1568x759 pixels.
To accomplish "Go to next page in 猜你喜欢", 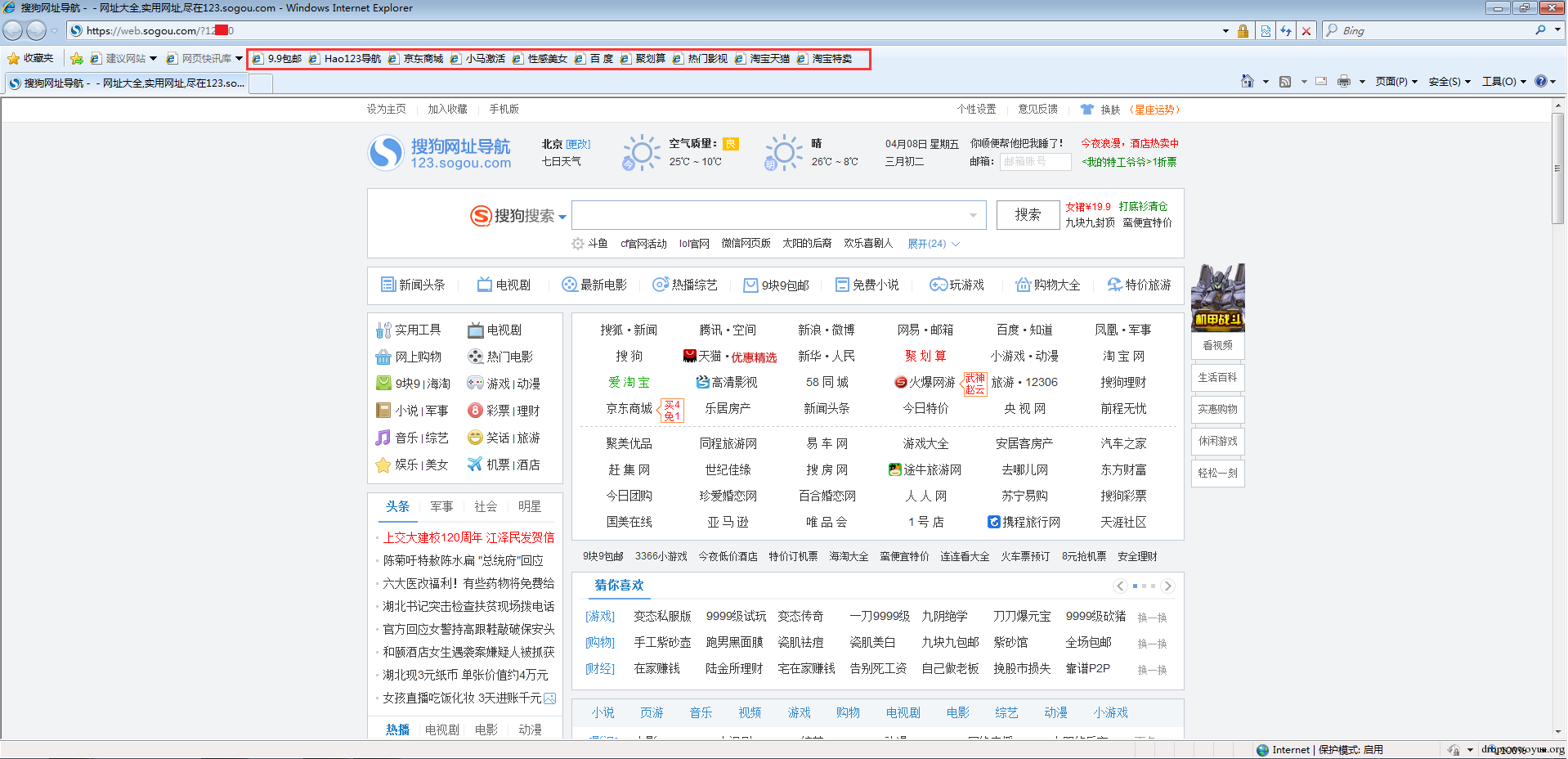I will [x=1167, y=586].
